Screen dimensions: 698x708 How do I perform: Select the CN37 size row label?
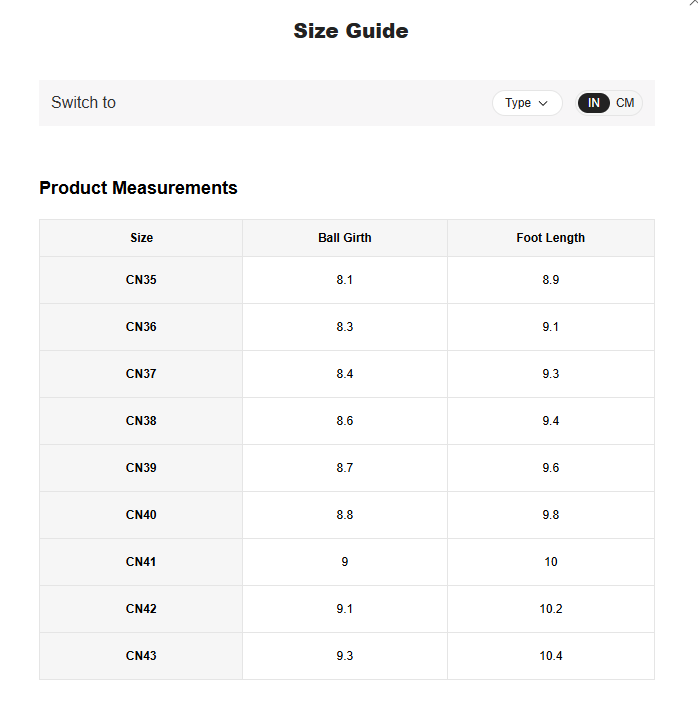pyautogui.click(x=141, y=374)
